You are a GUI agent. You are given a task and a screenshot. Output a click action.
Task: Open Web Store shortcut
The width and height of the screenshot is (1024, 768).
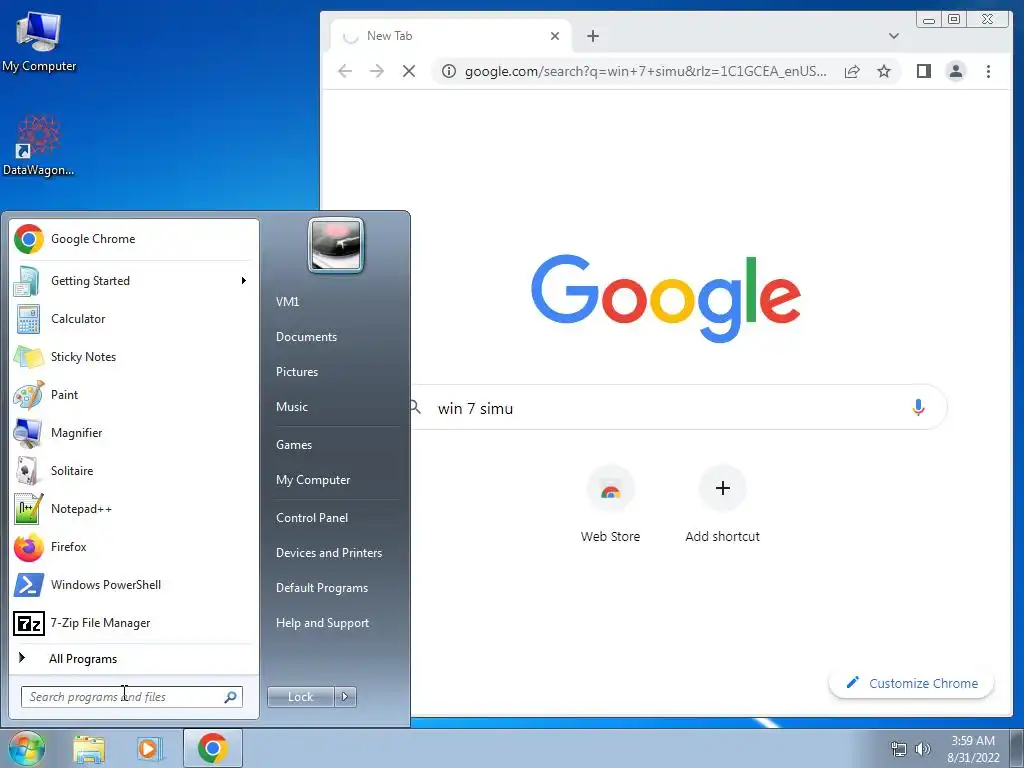tap(611, 505)
